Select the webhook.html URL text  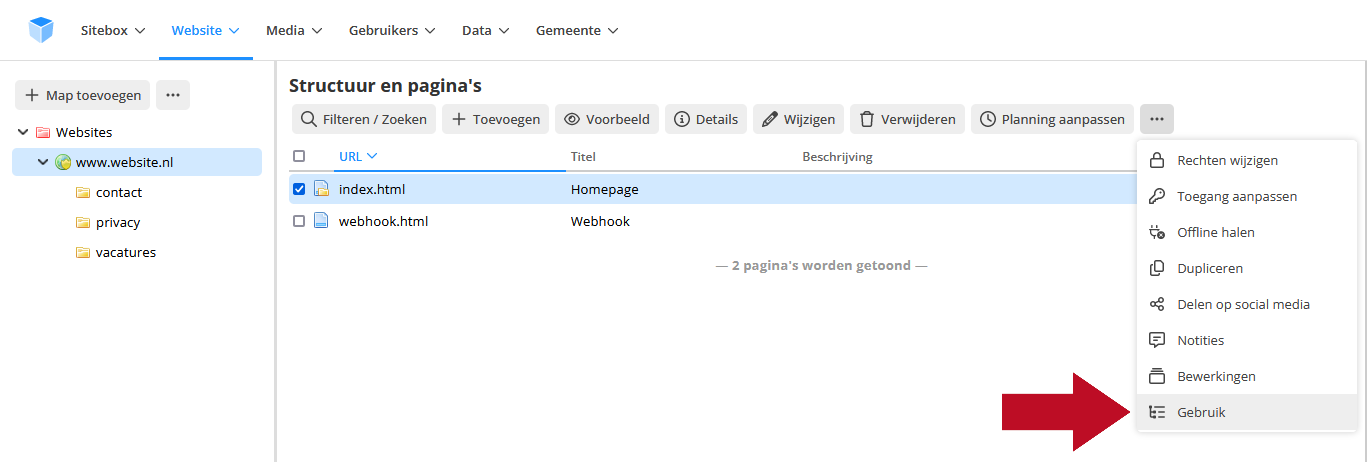(x=383, y=221)
